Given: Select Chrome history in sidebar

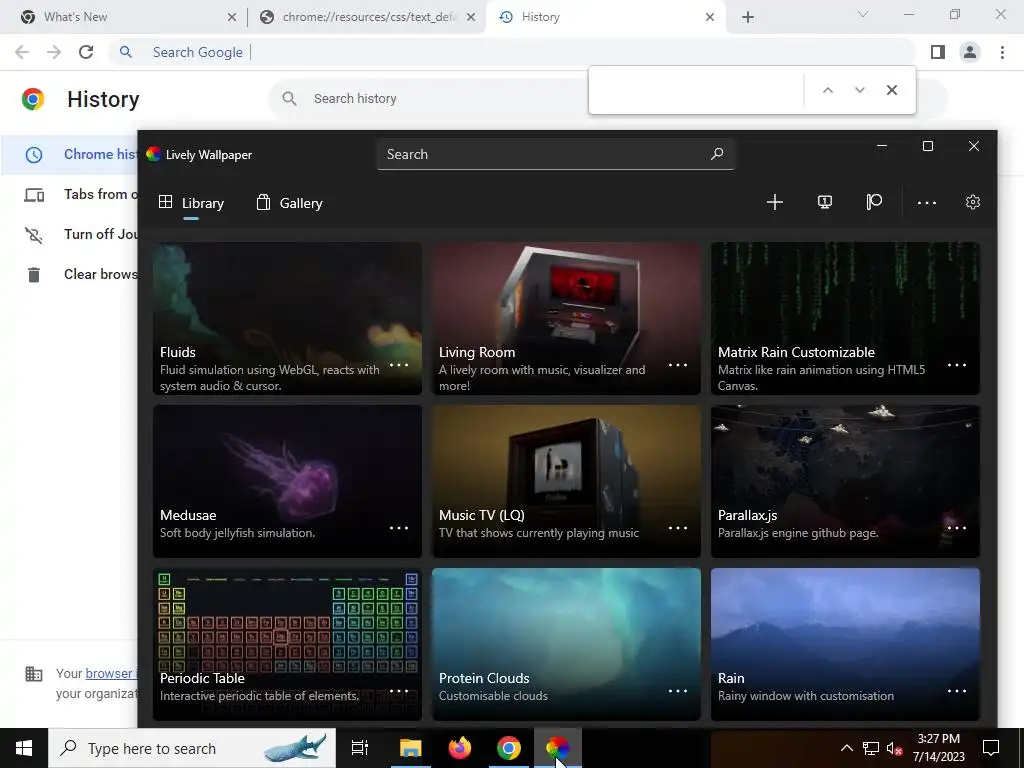Looking at the screenshot, I should [70, 155].
